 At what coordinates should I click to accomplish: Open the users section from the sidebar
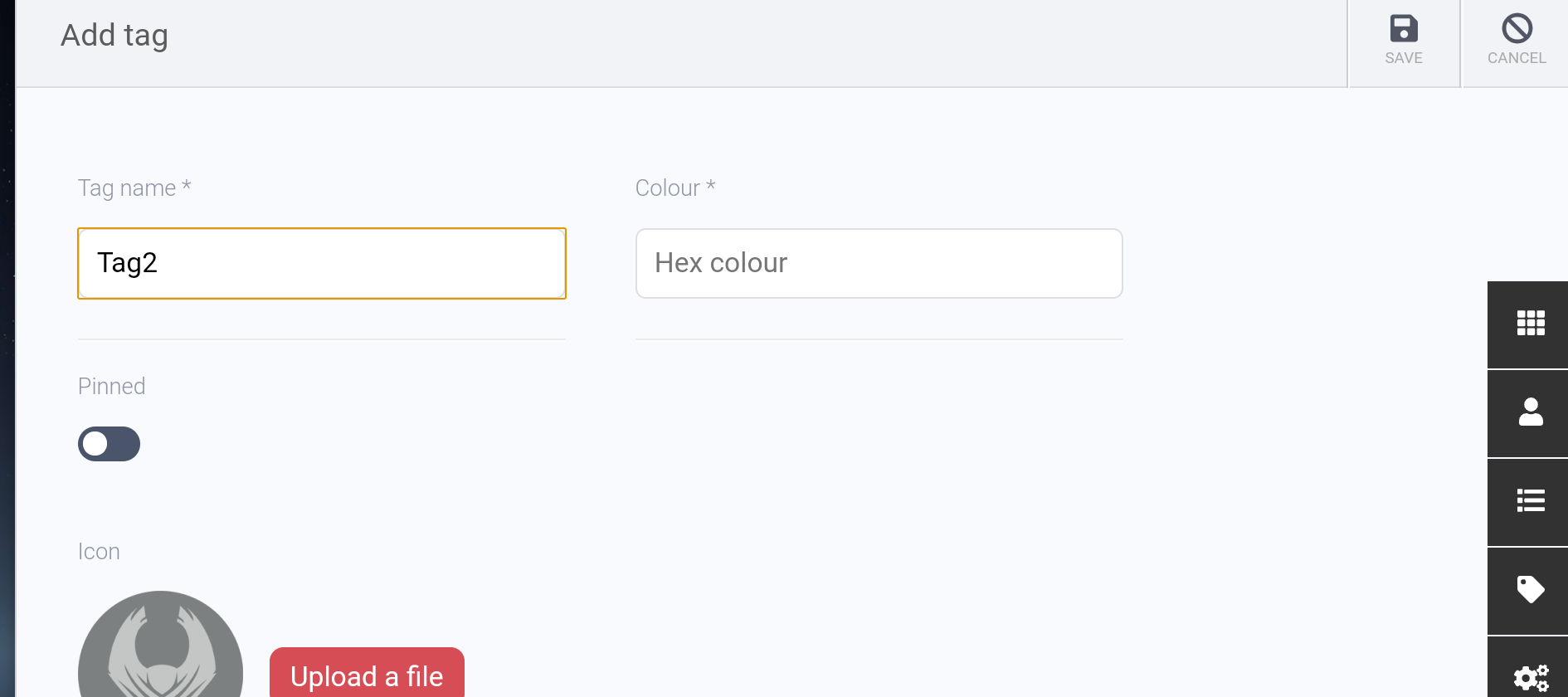point(1531,413)
